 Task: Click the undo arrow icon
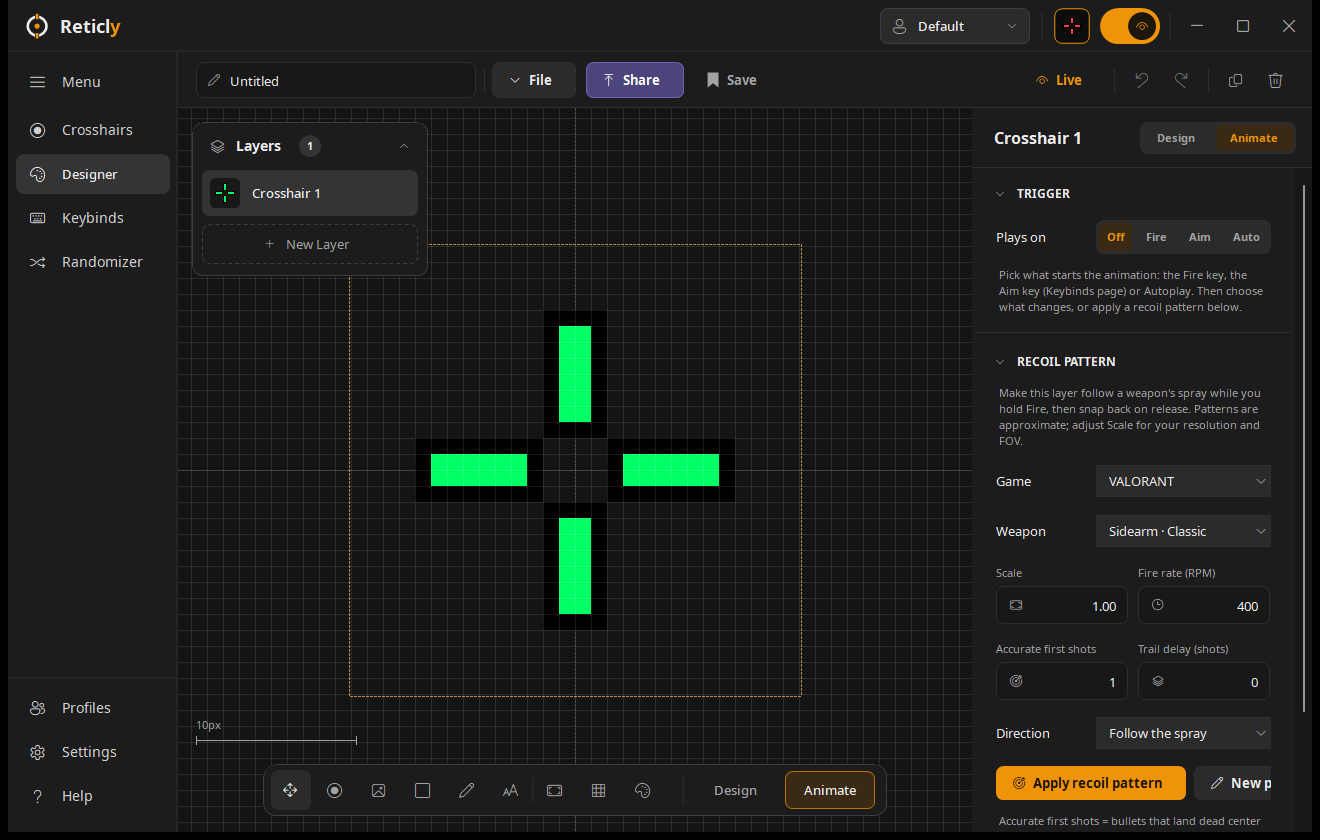tap(1142, 80)
